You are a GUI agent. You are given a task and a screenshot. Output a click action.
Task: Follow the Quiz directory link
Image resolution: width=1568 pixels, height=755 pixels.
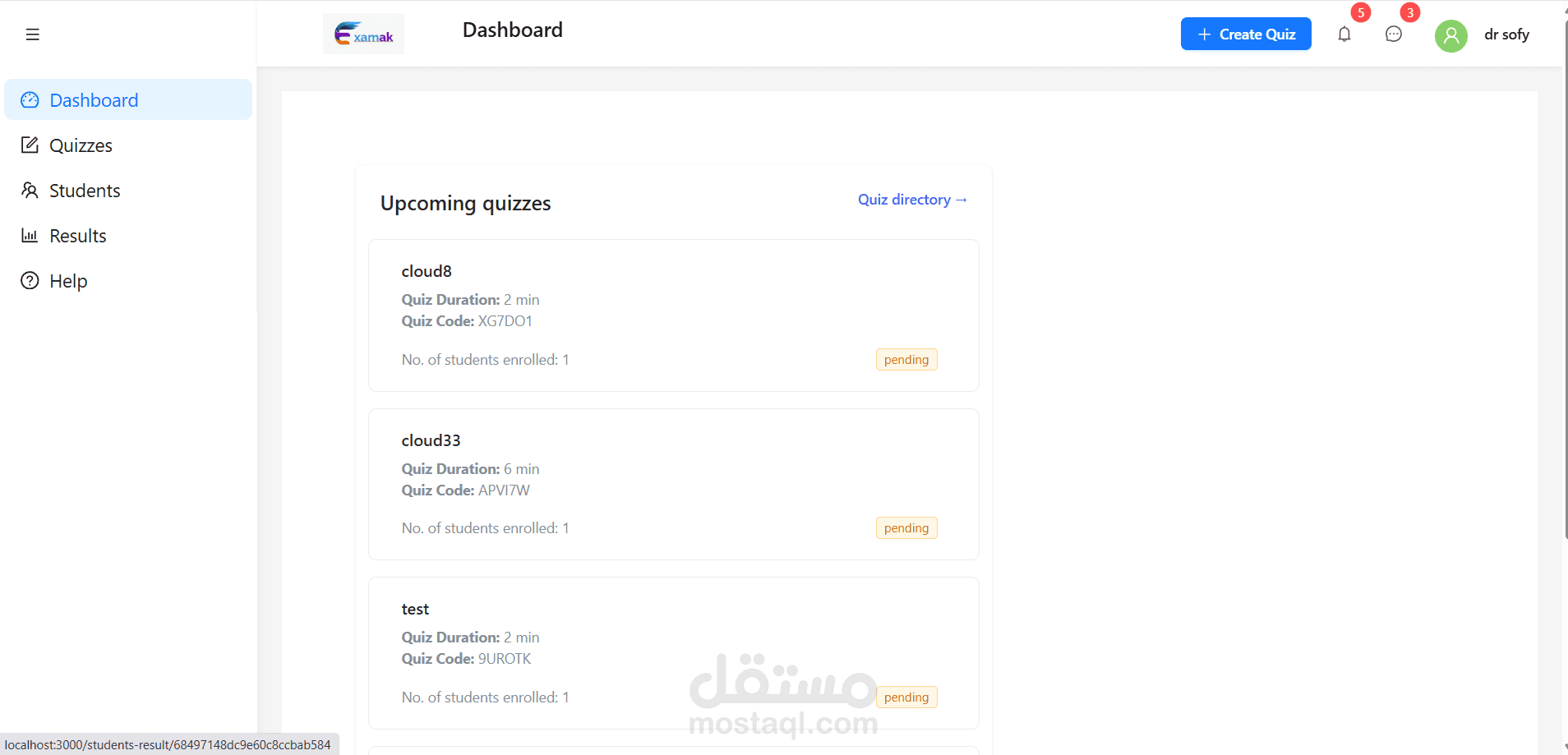(x=912, y=200)
